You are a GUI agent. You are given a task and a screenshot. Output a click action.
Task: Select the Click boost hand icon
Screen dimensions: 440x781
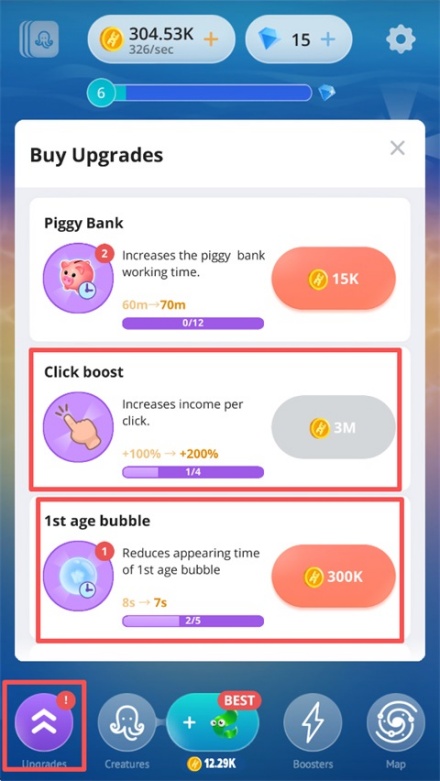pos(78,427)
